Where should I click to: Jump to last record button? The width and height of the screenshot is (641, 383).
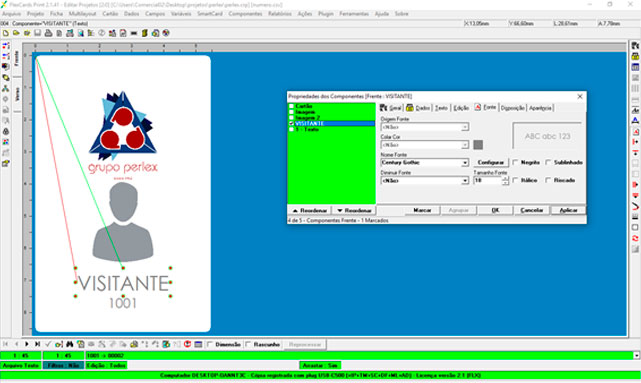pos(37,344)
